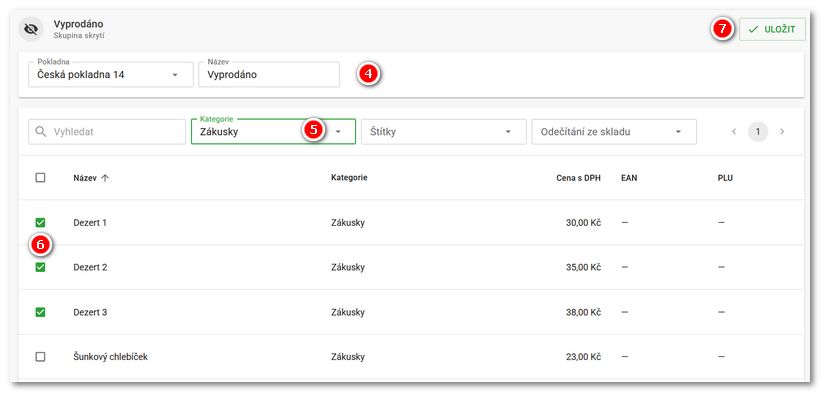The width and height of the screenshot is (821, 393).
Task: Click the 23,00 Kč price cell
Action: 583,357
